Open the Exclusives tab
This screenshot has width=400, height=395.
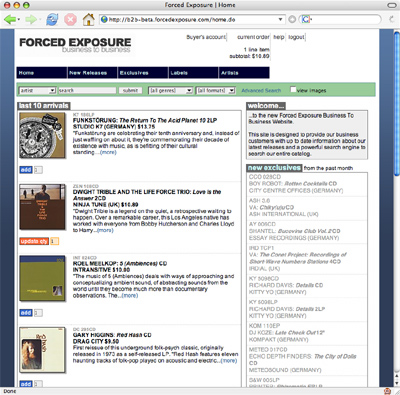[x=143, y=73]
